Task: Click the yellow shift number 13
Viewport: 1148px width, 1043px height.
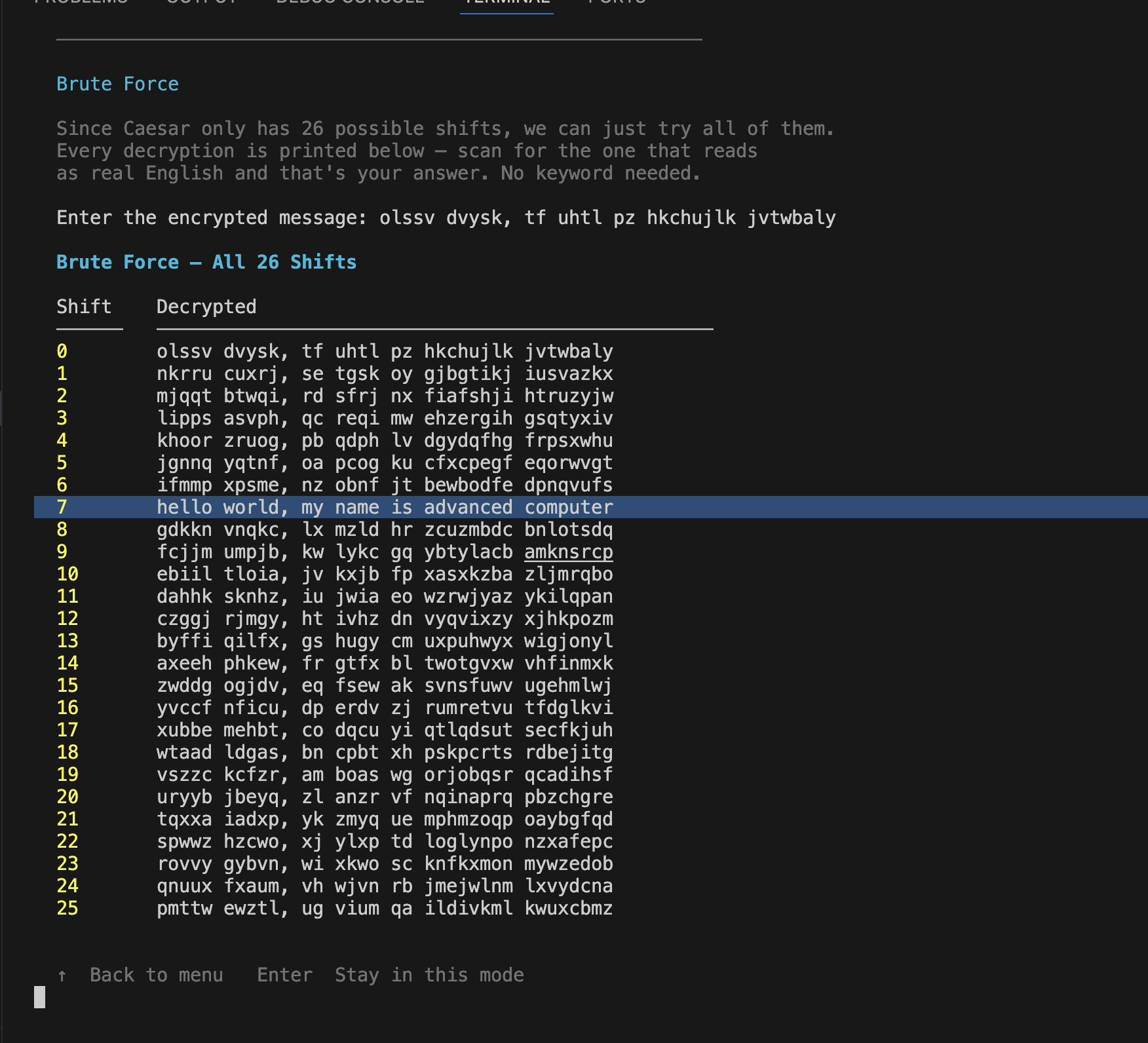Action: point(67,641)
